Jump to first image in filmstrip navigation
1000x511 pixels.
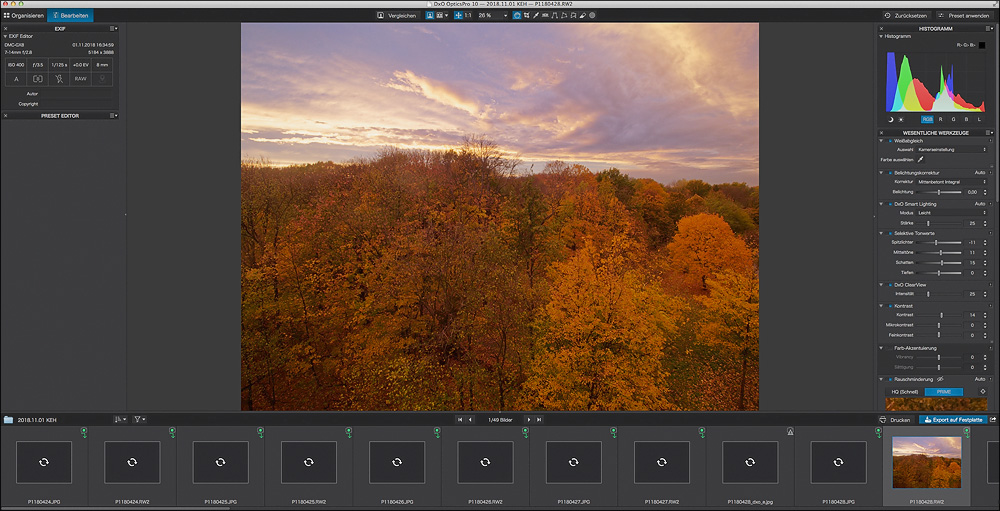459,419
